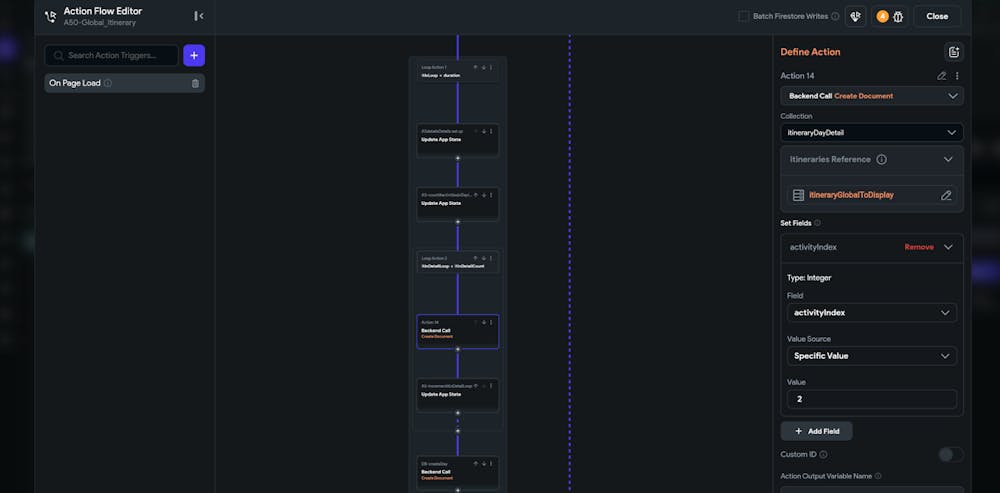Select the Loop Action 2 itinDetailLoop node
This screenshot has height=493, width=1000.
point(457,262)
